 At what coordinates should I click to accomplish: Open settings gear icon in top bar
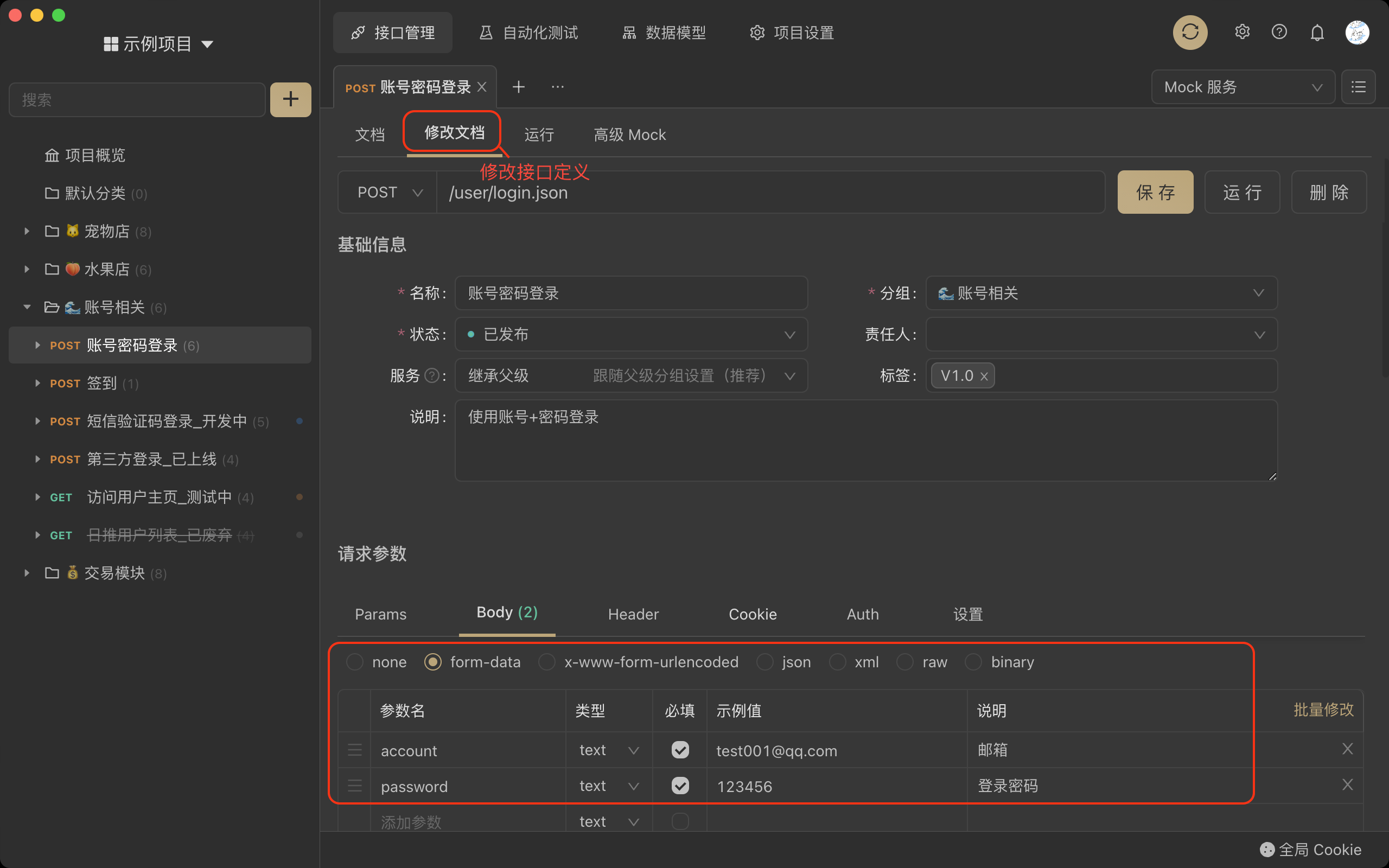[1242, 32]
